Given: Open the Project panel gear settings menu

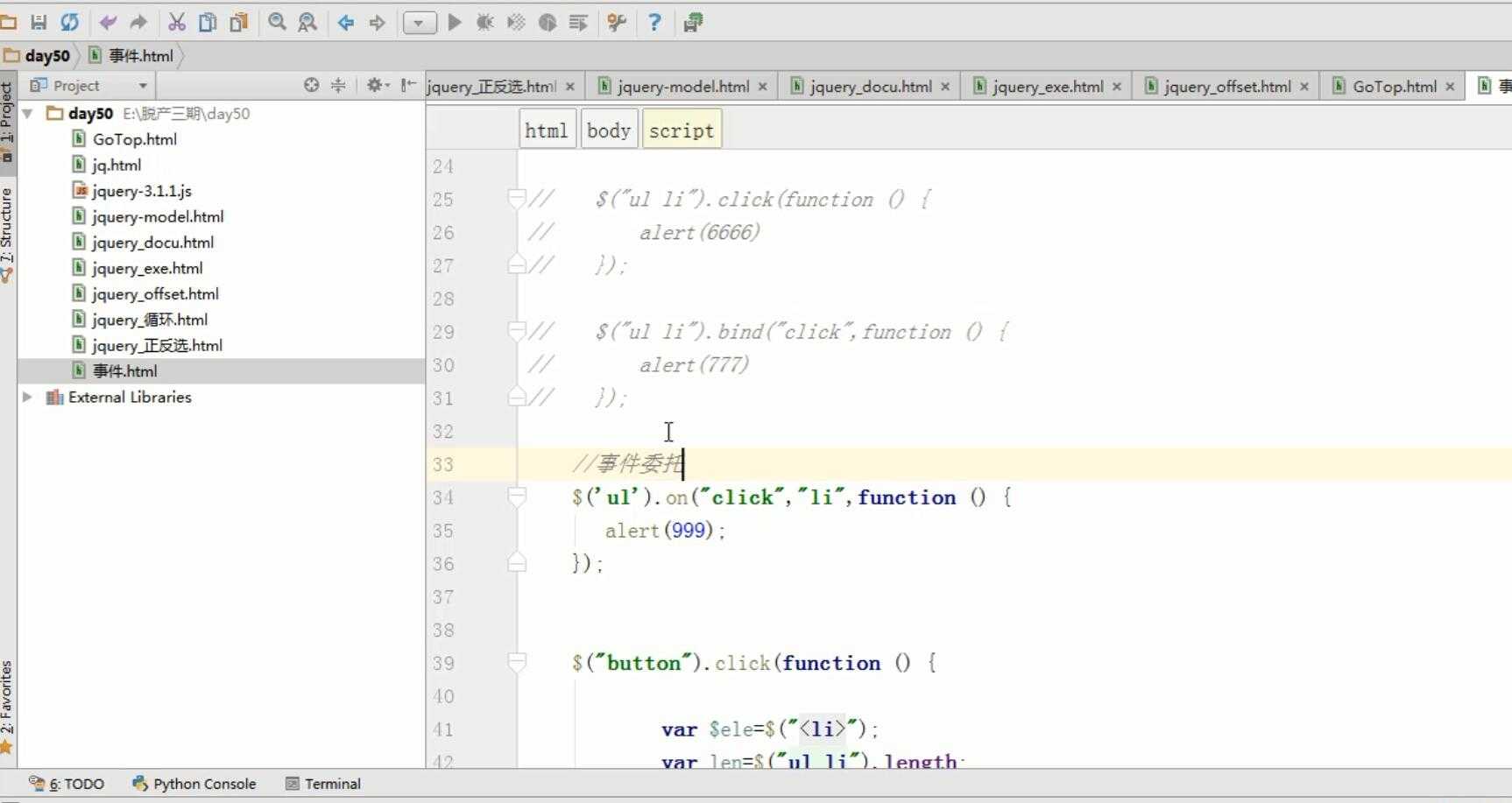Looking at the screenshot, I should click(377, 85).
